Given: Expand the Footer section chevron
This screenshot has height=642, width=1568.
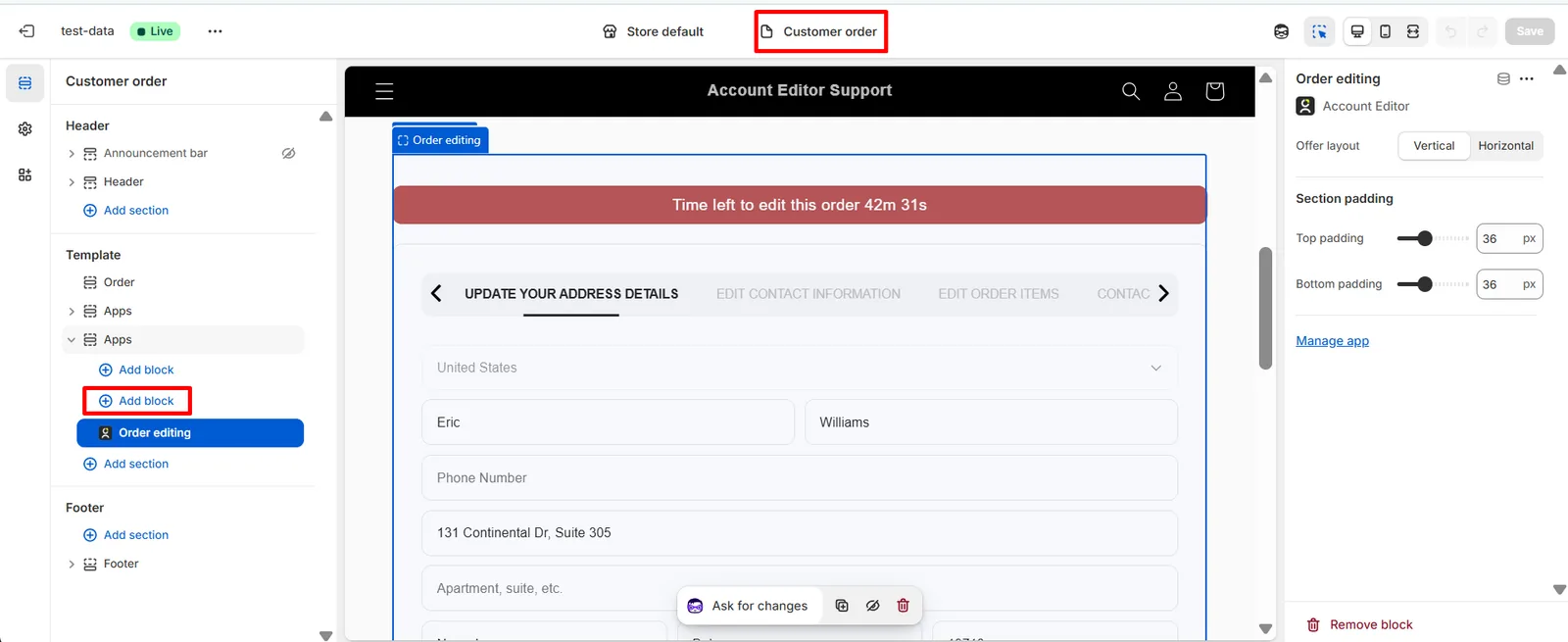Looking at the screenshot, I should [72, 565].
